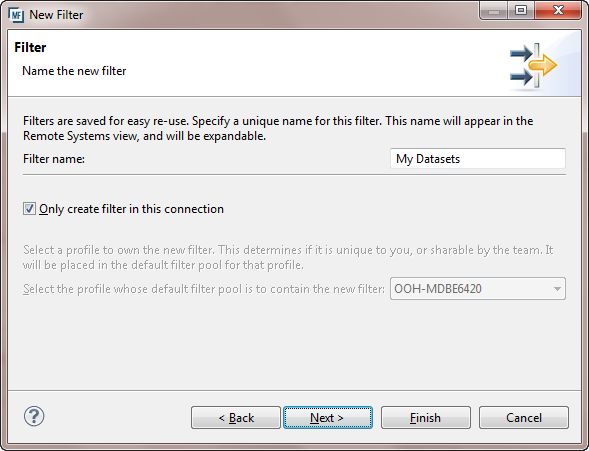Expand the profile dropdown arrow
This screenshot has height=451, width=589.
pos(557,289)
